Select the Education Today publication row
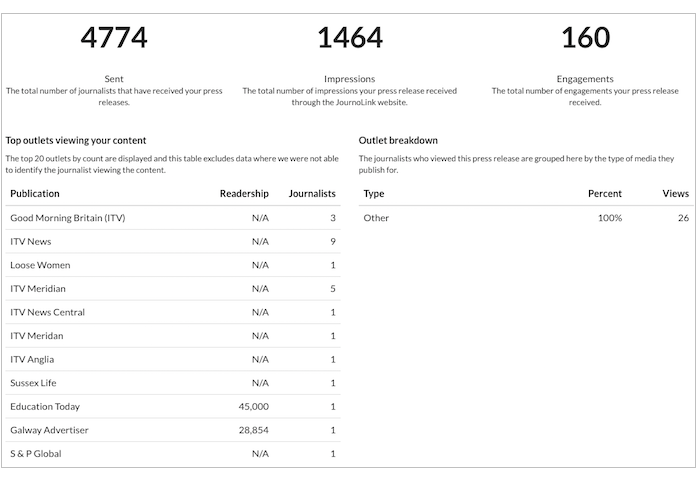 pyautogui.click(x=173, y=407)
